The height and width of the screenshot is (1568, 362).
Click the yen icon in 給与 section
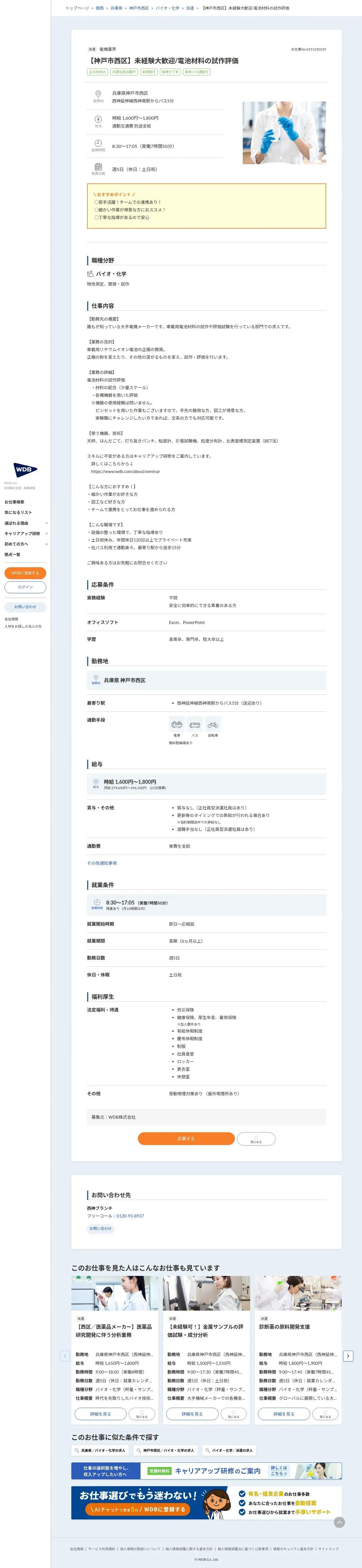point(96,781)
